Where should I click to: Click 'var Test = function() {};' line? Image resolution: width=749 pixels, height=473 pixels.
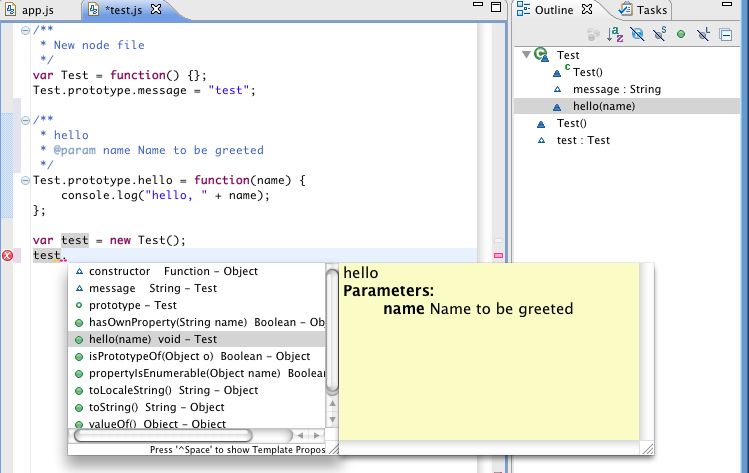[120, 75]
